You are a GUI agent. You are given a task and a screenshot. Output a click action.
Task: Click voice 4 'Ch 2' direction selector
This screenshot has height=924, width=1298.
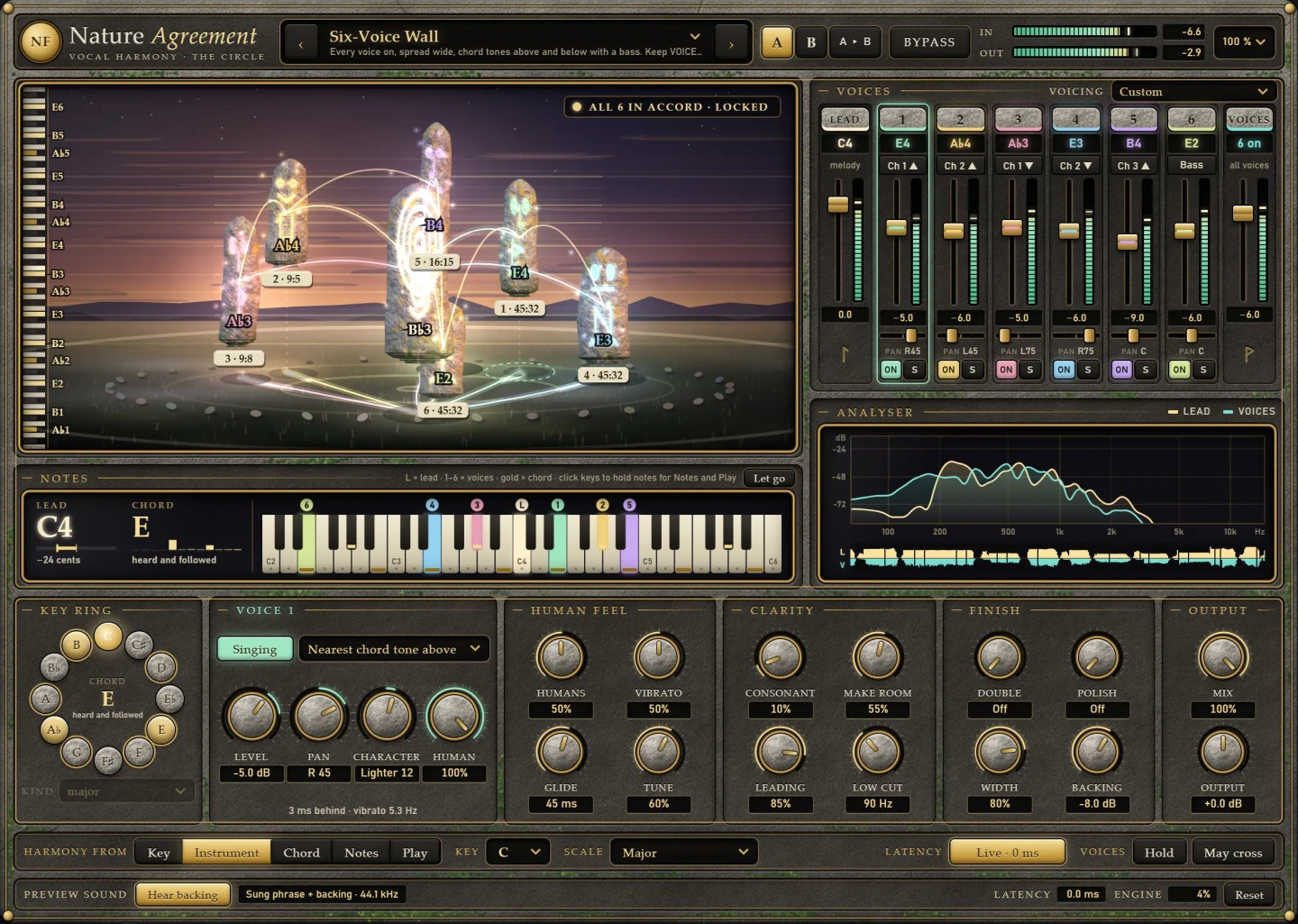(1075, 166)
